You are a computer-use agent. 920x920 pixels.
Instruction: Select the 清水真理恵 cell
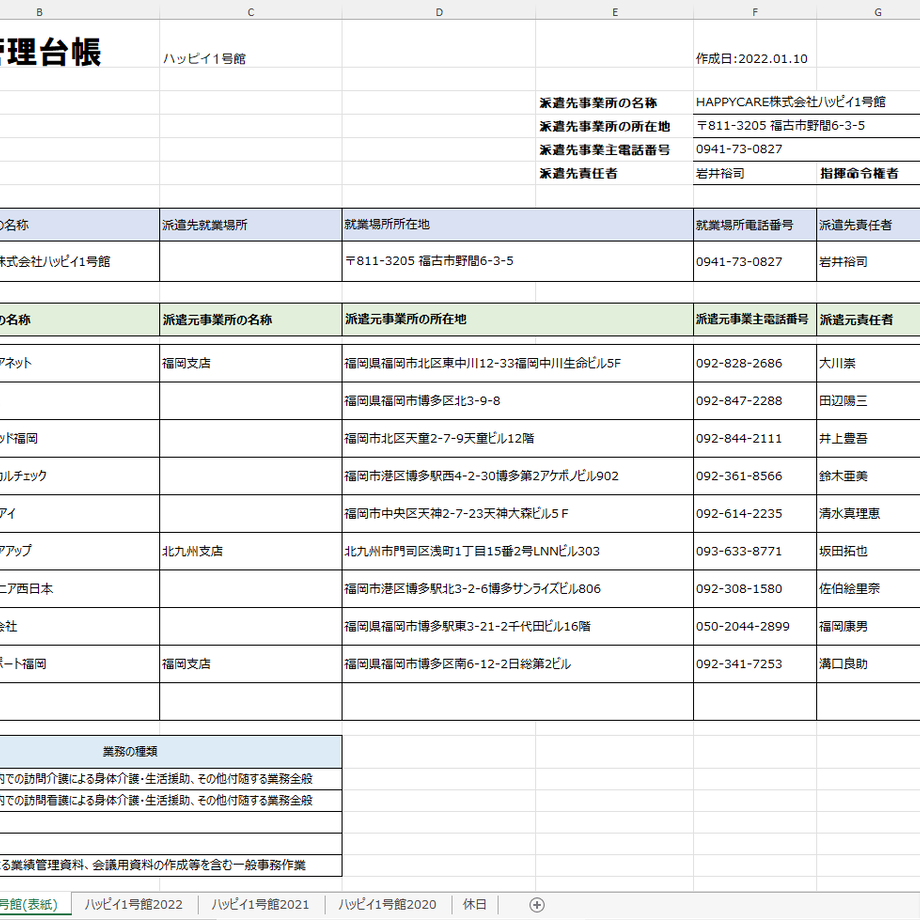[868, 513]
